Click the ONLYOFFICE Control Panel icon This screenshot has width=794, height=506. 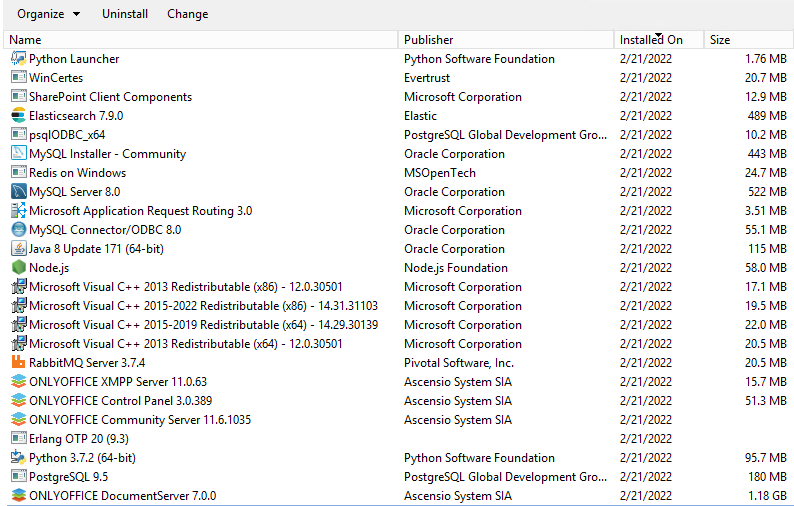(x=19, y=400)
